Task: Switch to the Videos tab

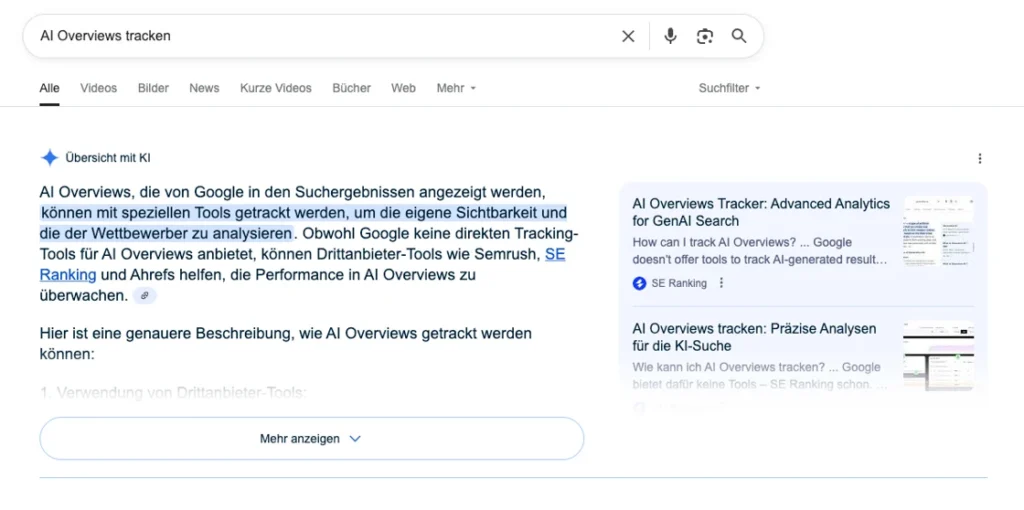Action: 98,88
